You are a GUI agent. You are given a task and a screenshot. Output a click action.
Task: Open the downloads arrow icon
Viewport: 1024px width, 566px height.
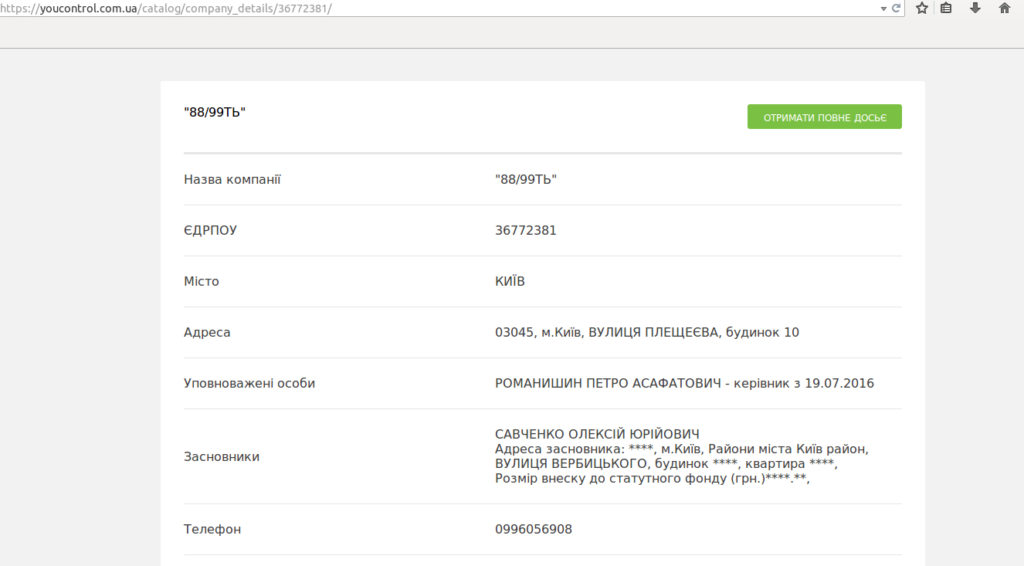tap(975, 8)
